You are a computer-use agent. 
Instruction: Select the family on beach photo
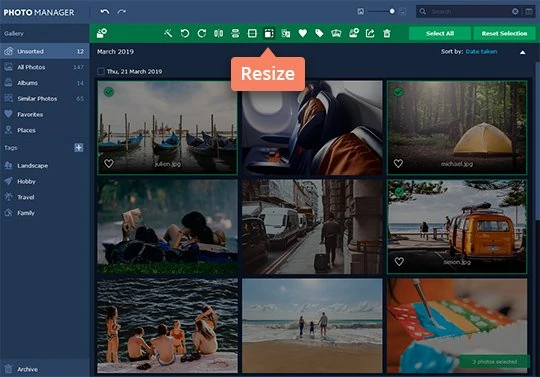pyautogui.click(x=312, y=326)
